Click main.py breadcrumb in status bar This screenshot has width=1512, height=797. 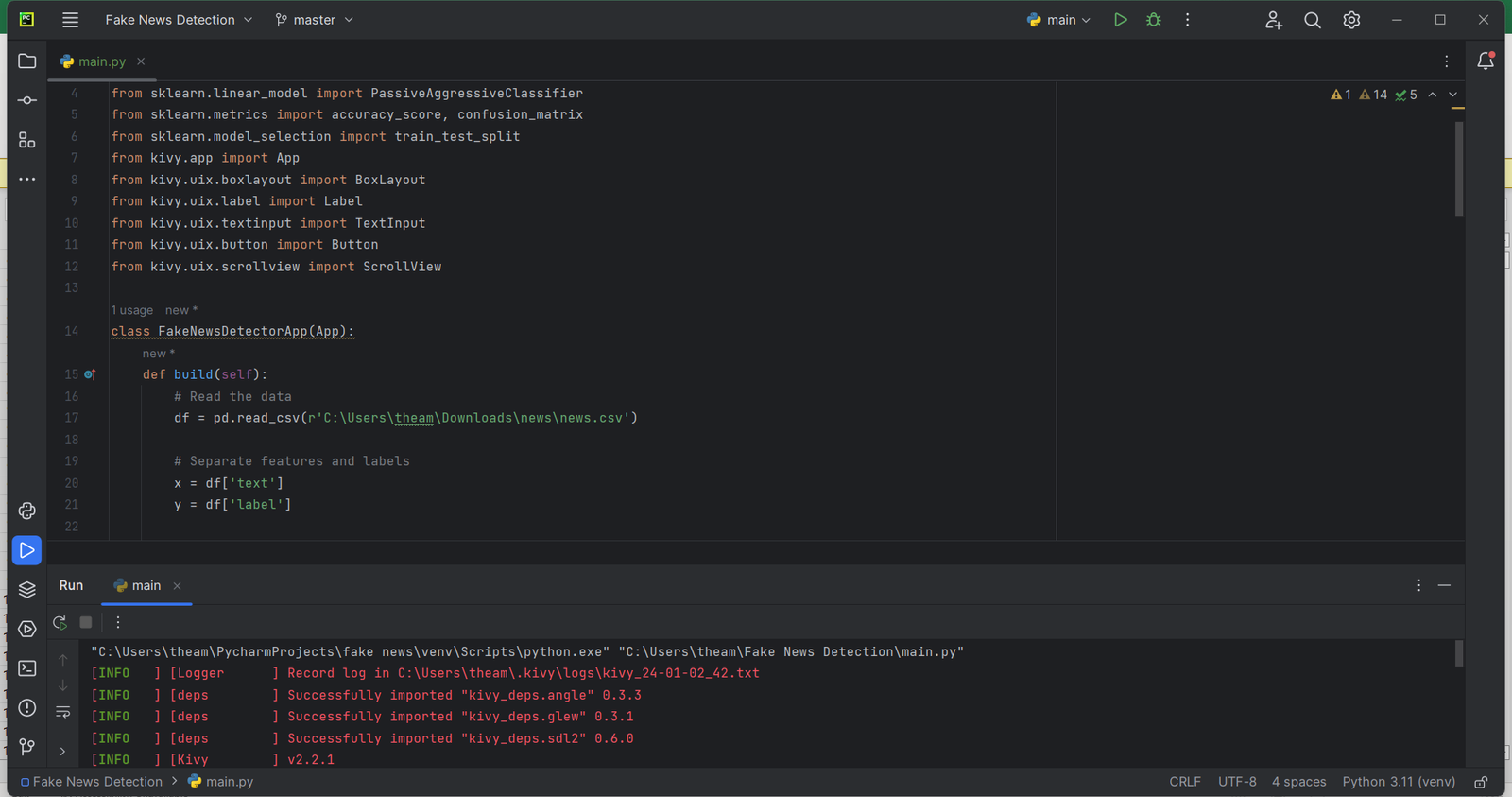click(x=221, y=782)
